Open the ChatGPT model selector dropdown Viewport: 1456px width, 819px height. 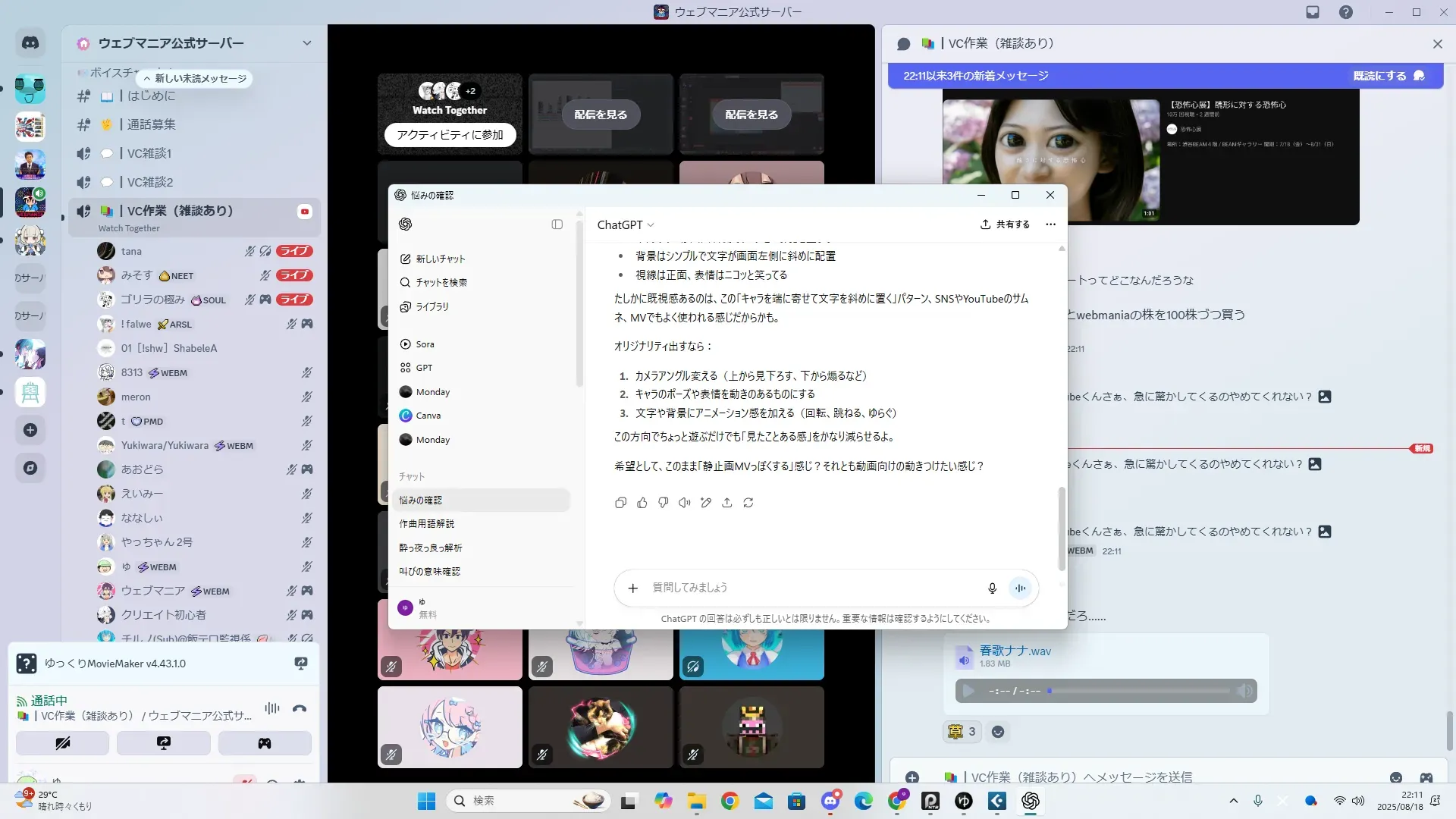tap(626, 225)
